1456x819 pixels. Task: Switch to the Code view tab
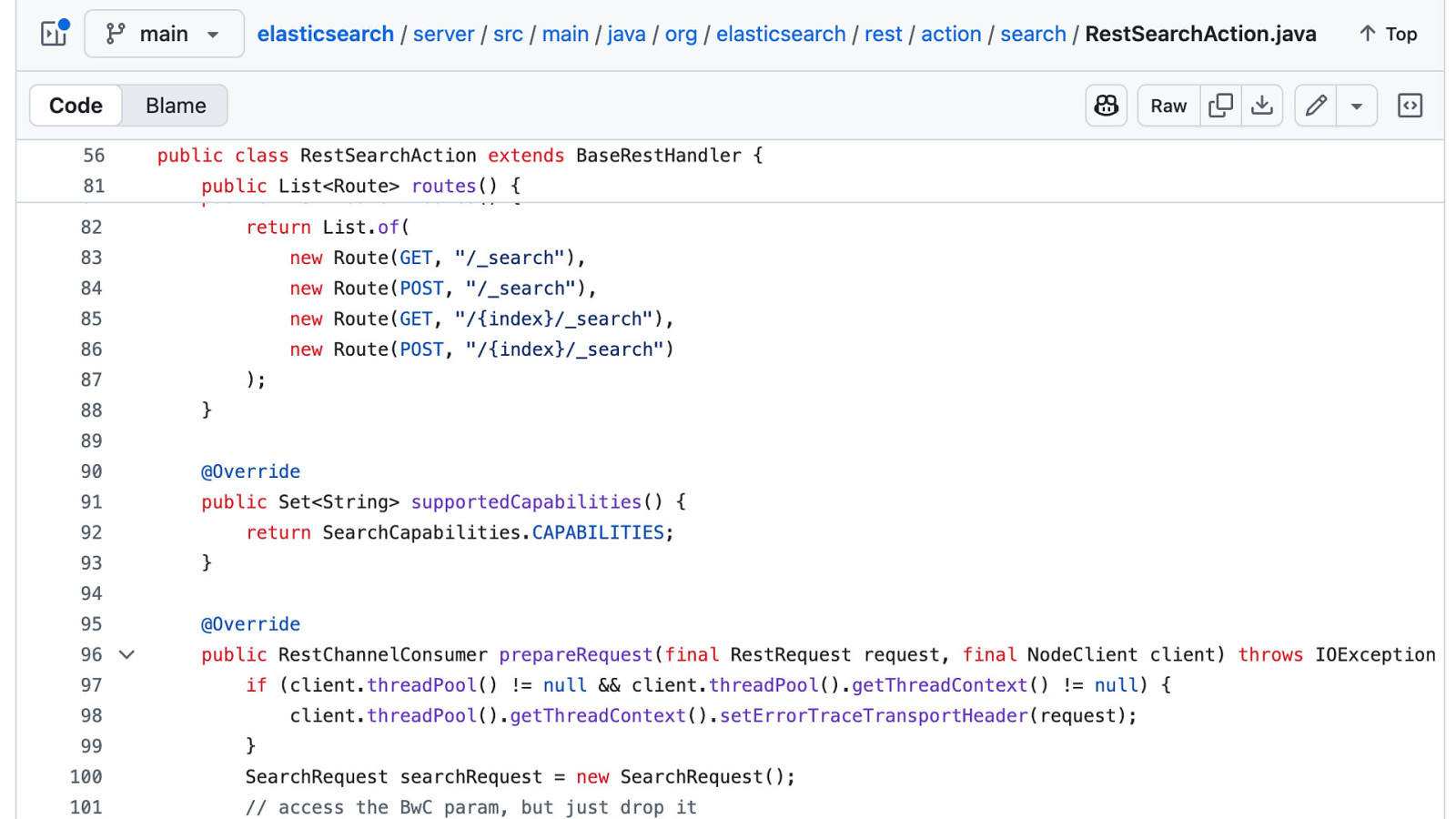[x=76, y=106]
